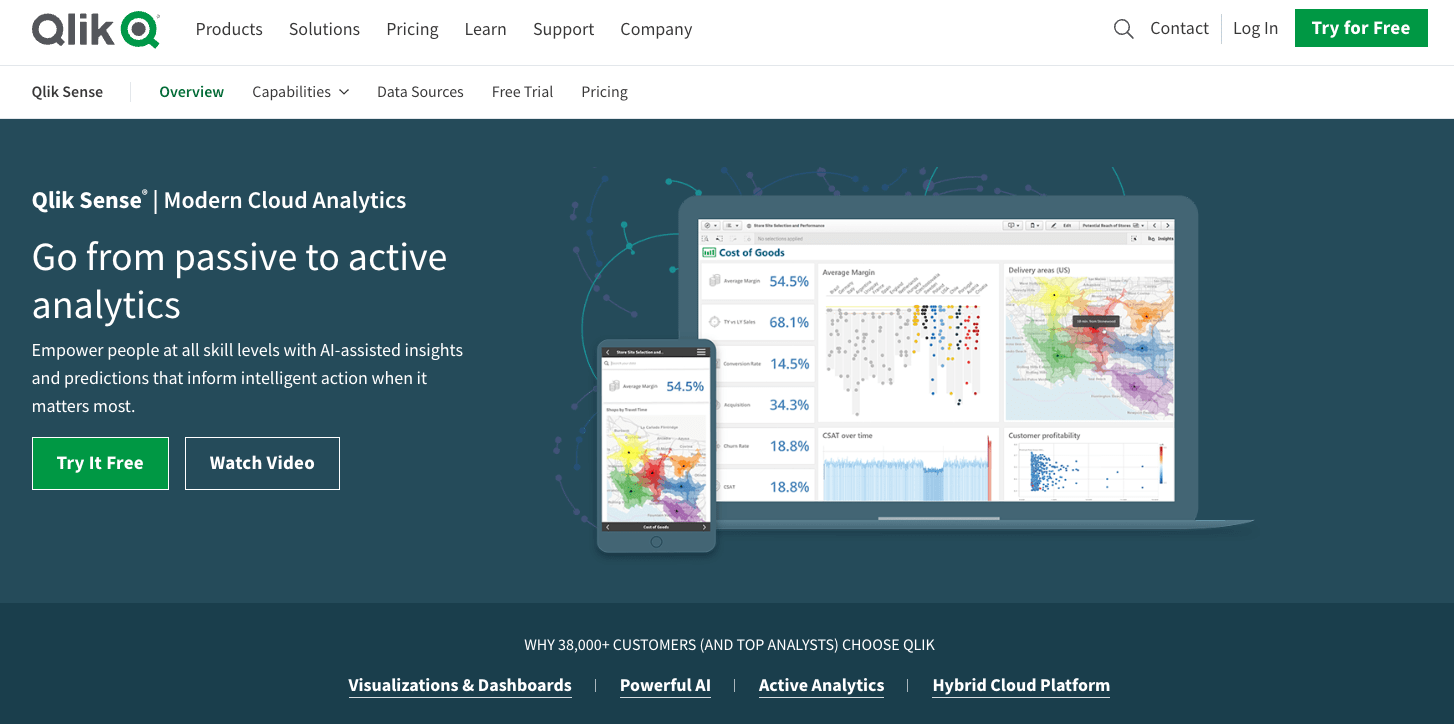
Task: Select the Overview tab
Action: pos(191,92)
